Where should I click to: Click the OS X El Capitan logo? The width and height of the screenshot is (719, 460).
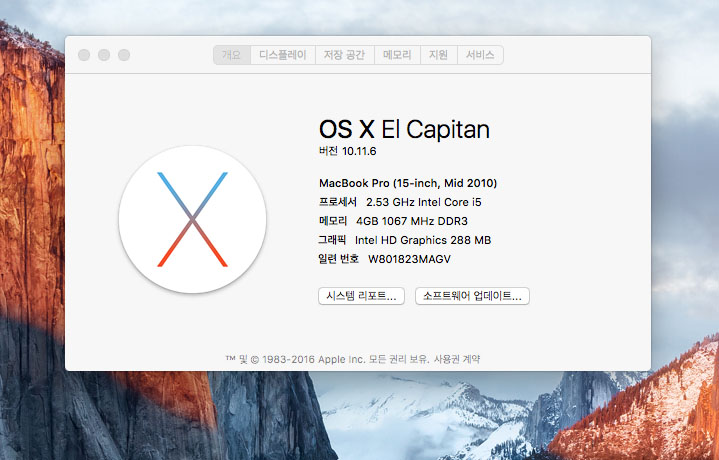click(192, 219)
